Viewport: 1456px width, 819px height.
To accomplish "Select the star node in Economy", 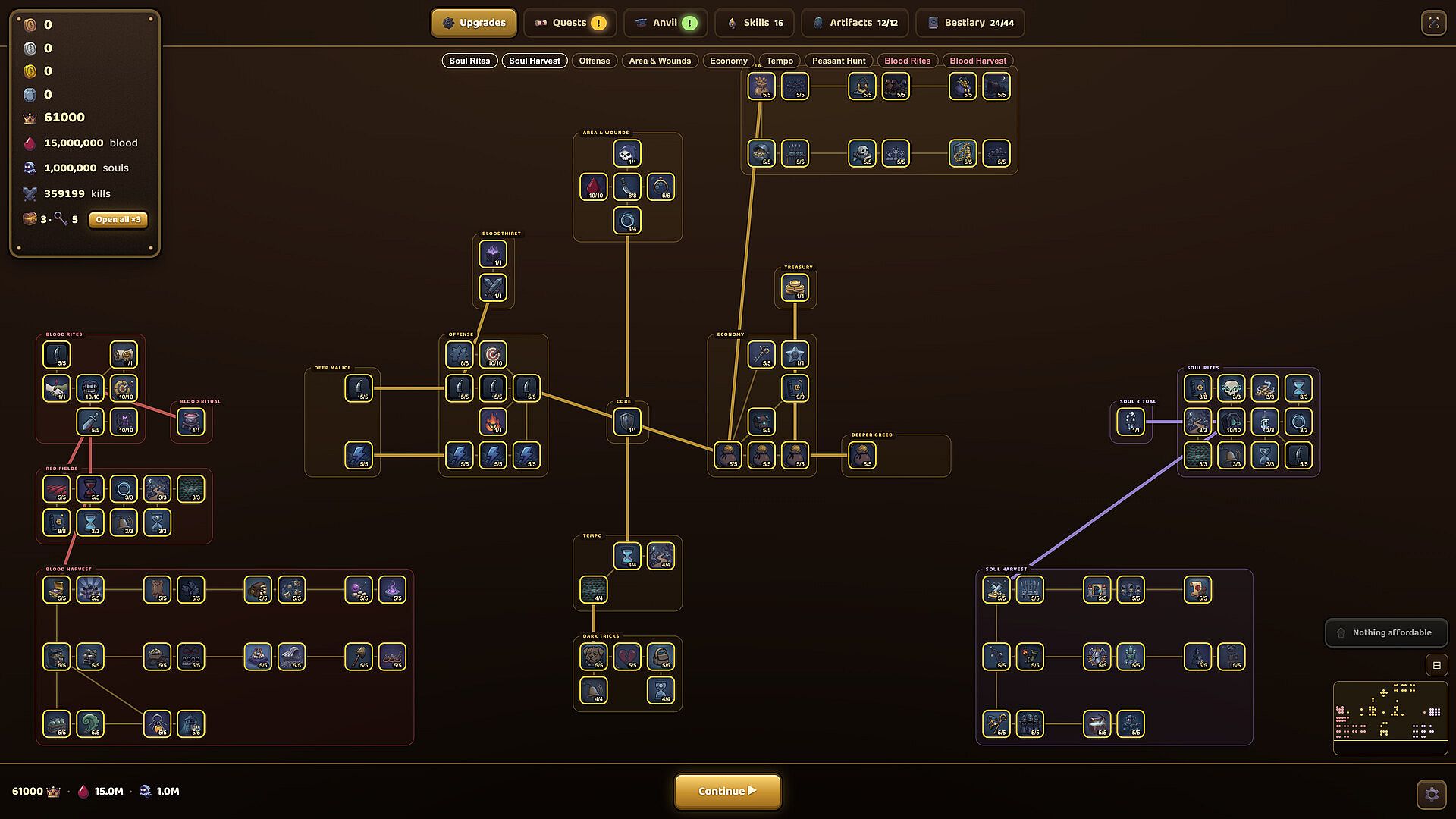I will tap(795, 354).
